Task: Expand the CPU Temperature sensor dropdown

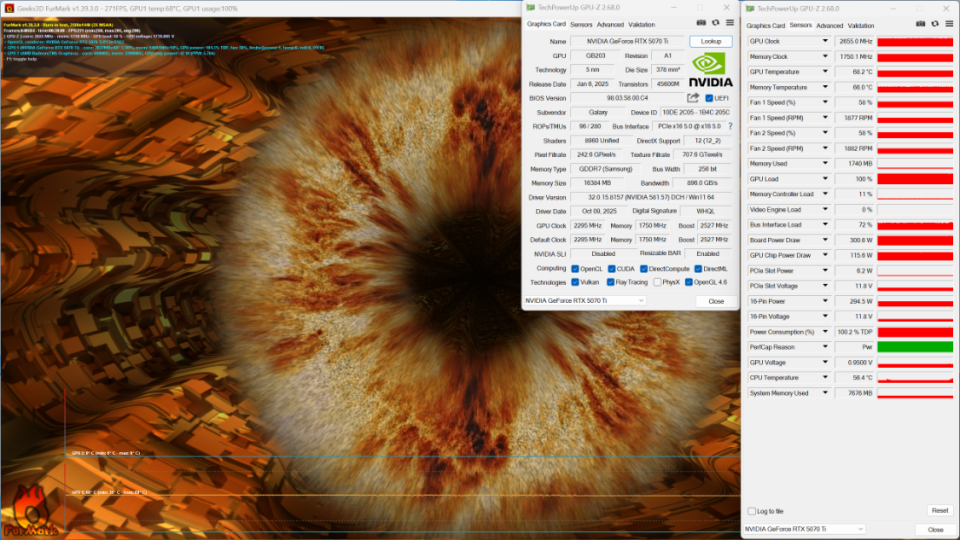Action: [x=825, y=378]
